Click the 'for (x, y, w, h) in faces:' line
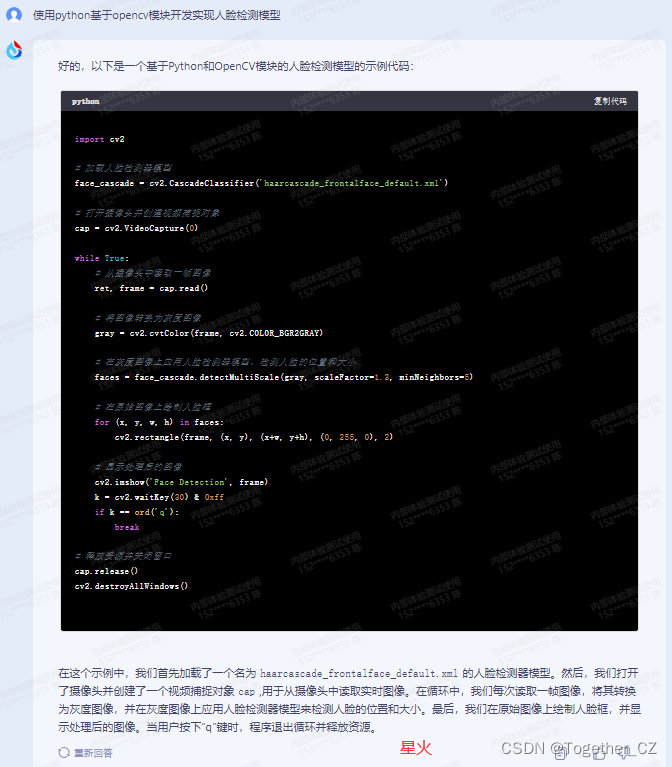The height and width of the screenshot is (767, 672). point(159,422)
